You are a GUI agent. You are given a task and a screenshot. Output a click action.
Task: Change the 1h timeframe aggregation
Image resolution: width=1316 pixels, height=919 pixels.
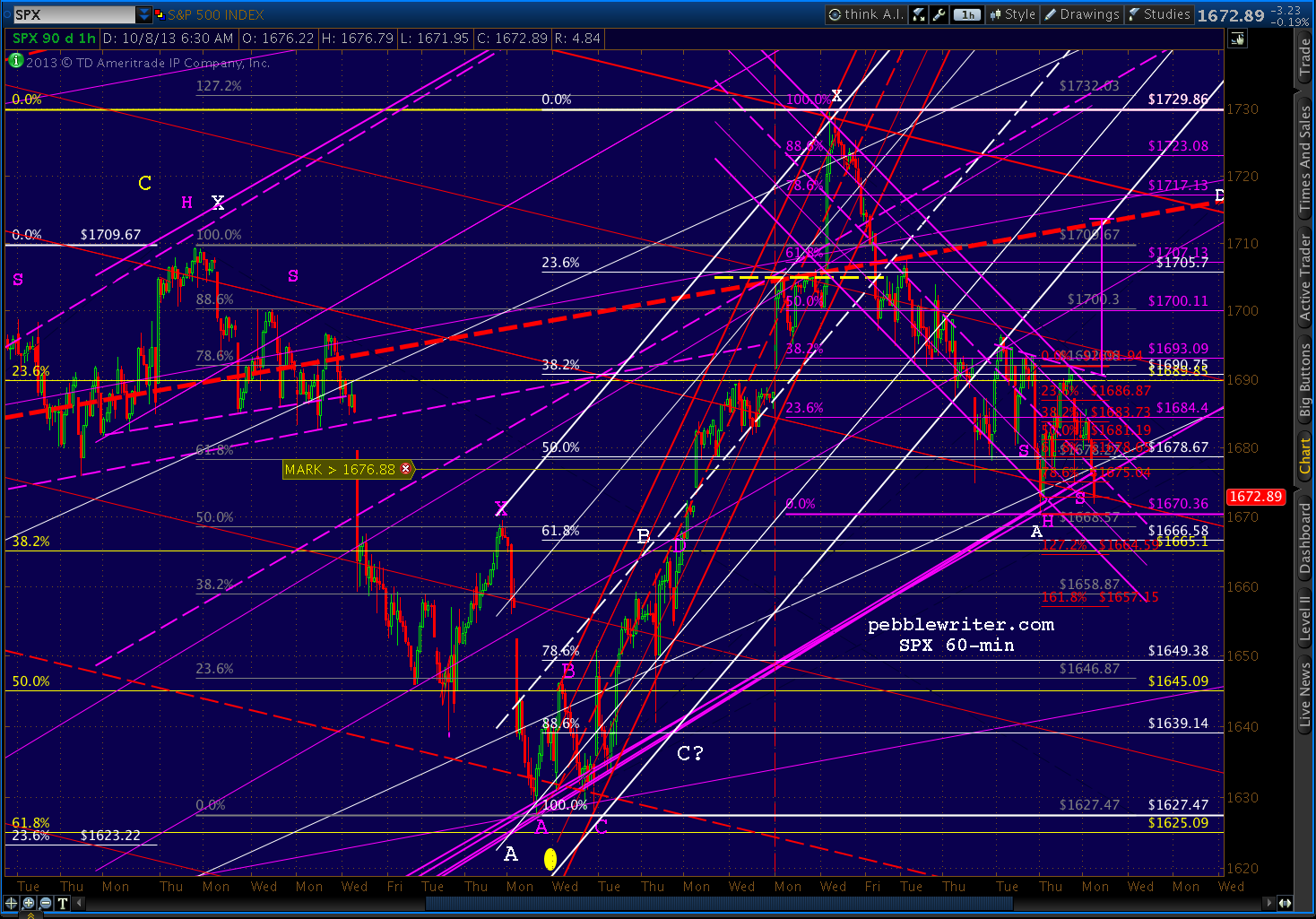tap(967, 14)
